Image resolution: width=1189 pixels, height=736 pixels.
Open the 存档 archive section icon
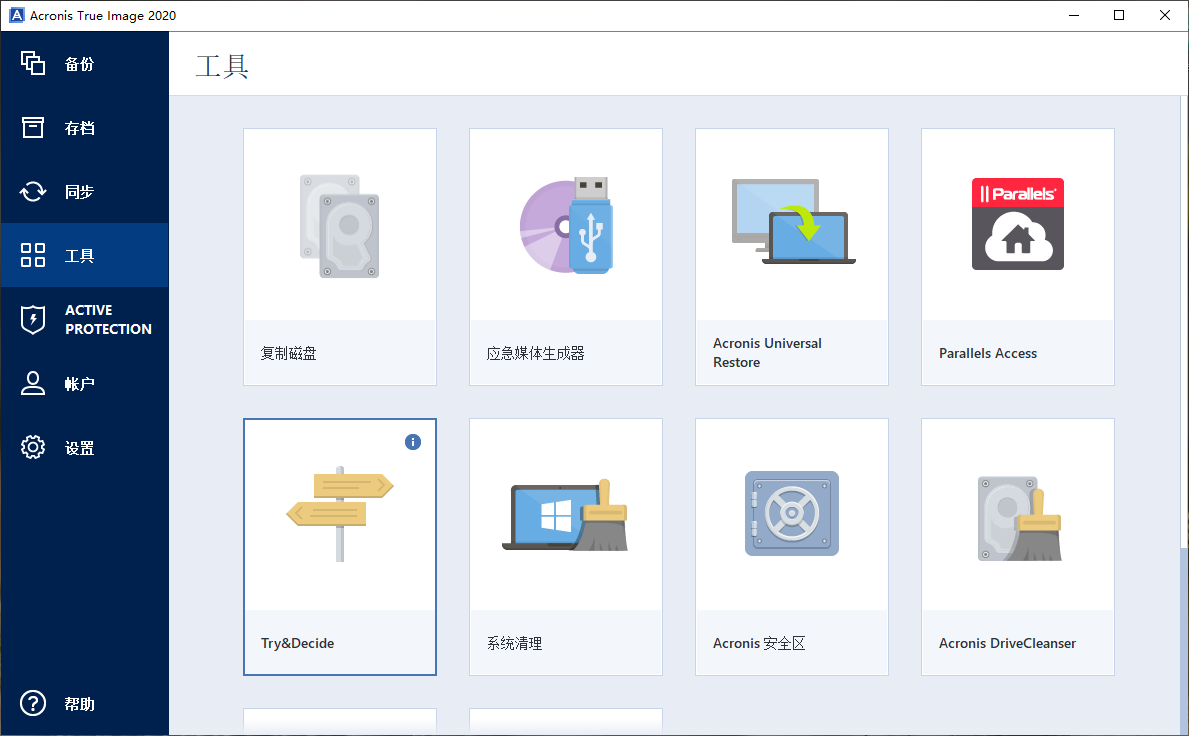33,127
